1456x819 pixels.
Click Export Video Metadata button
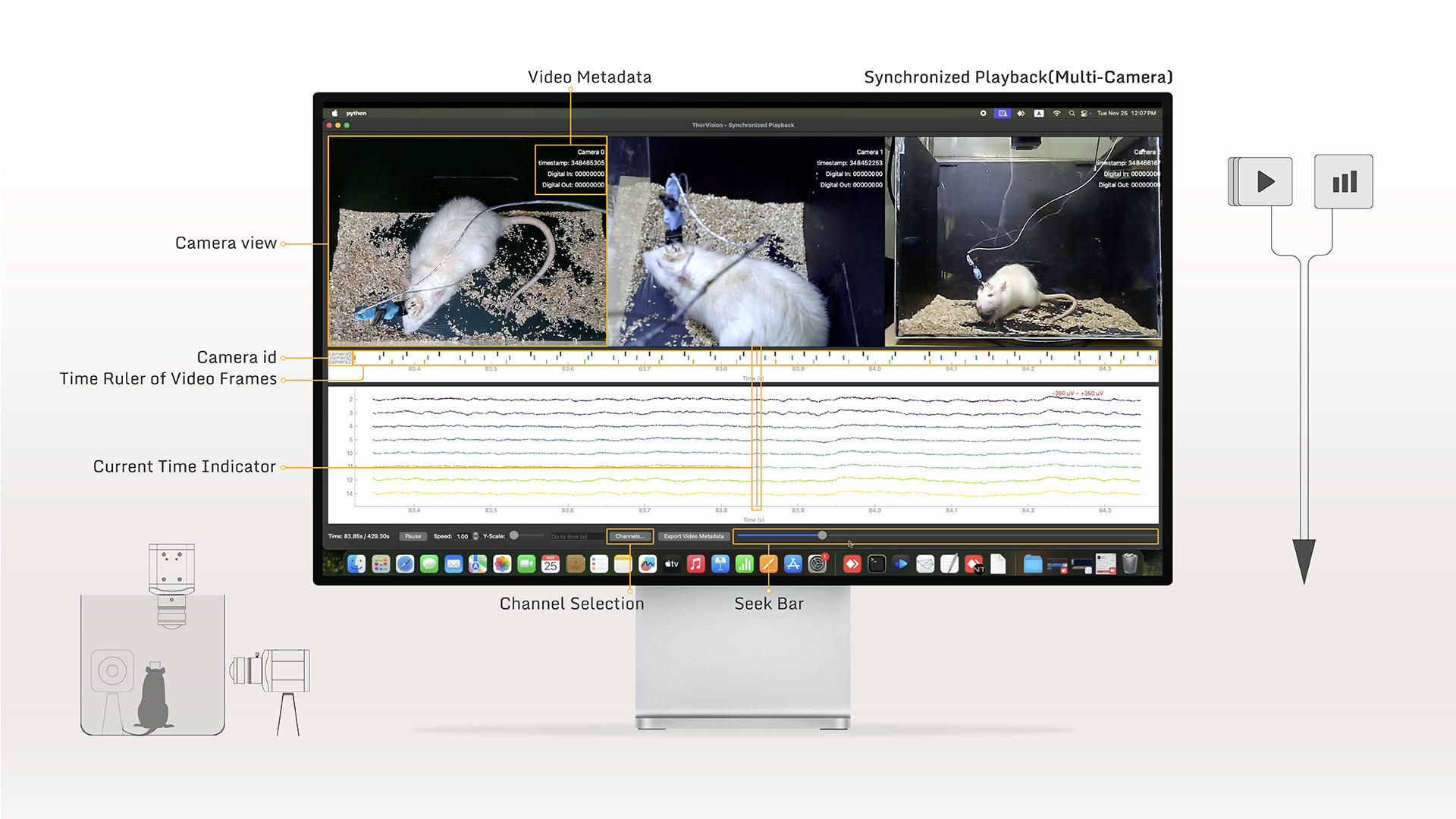click(693, 536)
